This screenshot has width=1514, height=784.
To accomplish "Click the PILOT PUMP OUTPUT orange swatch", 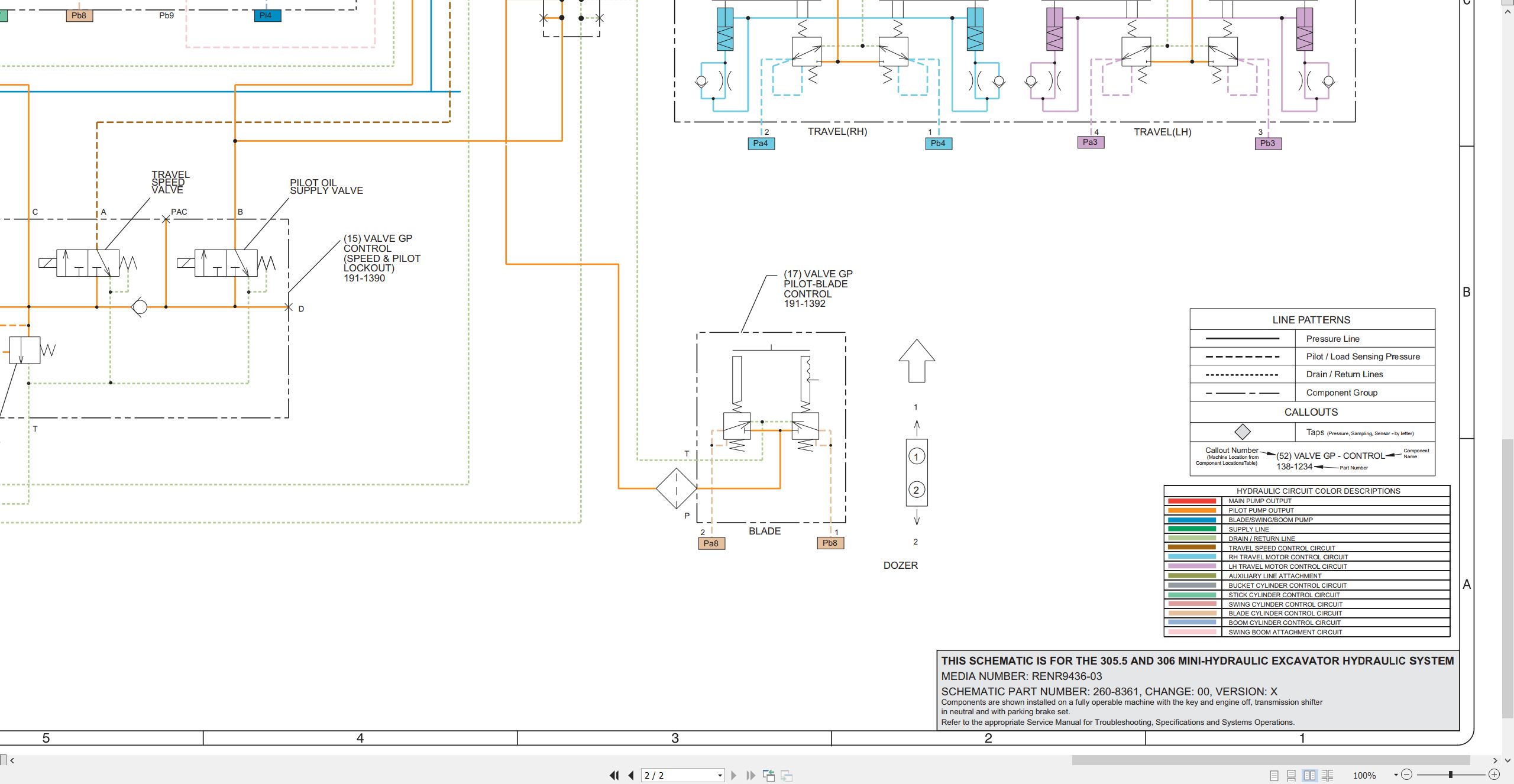I will [x=1192, y=510].
